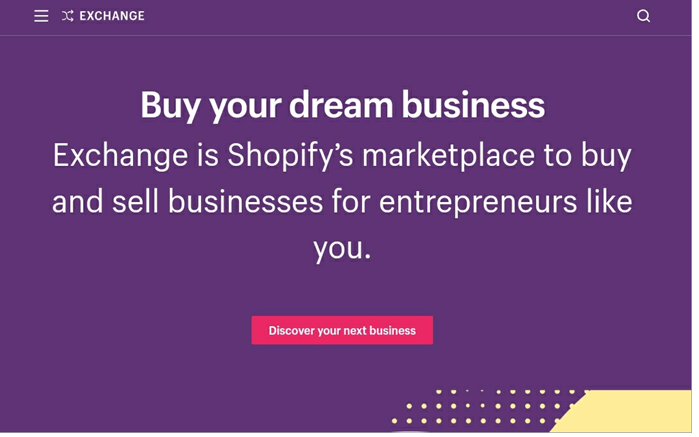
Task: Click the word sell in the description
Action: point(135,202)
